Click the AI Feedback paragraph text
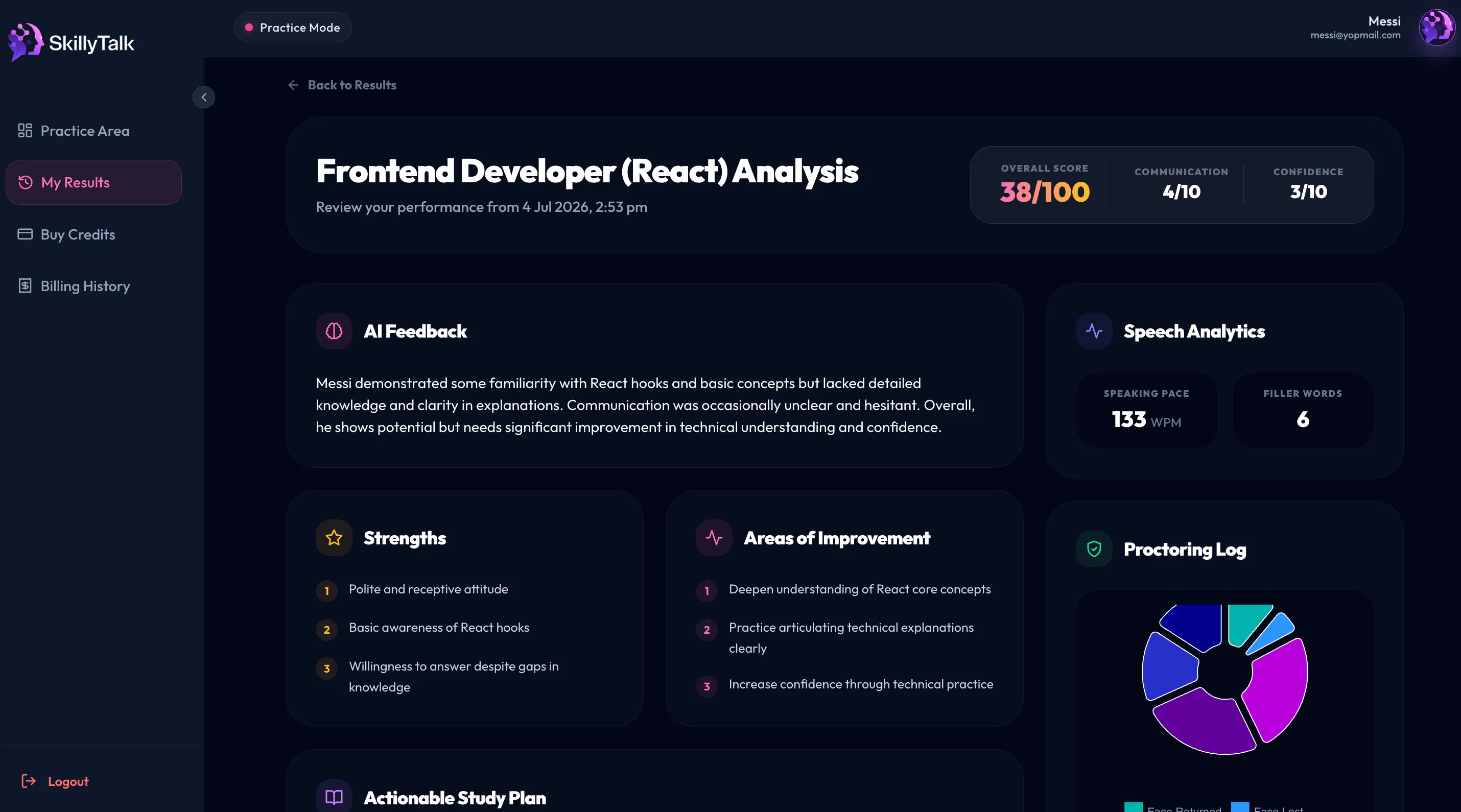Screen dimensions: 1461x812 [645, 405]
